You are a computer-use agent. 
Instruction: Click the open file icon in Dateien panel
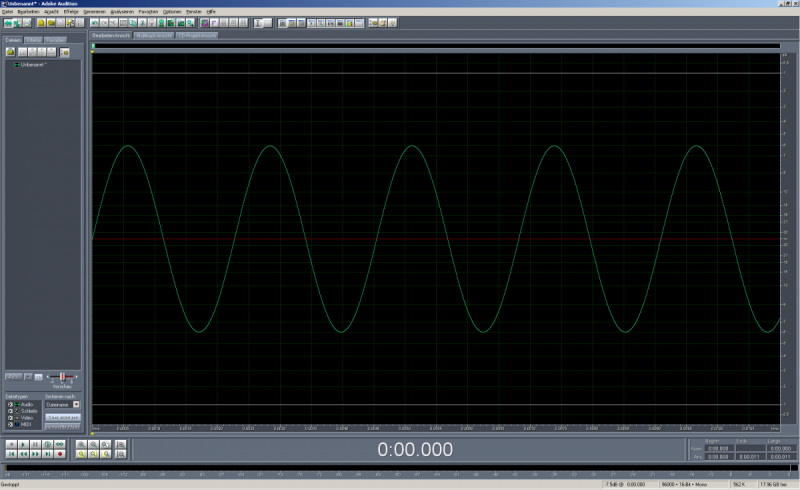(10, 51)
